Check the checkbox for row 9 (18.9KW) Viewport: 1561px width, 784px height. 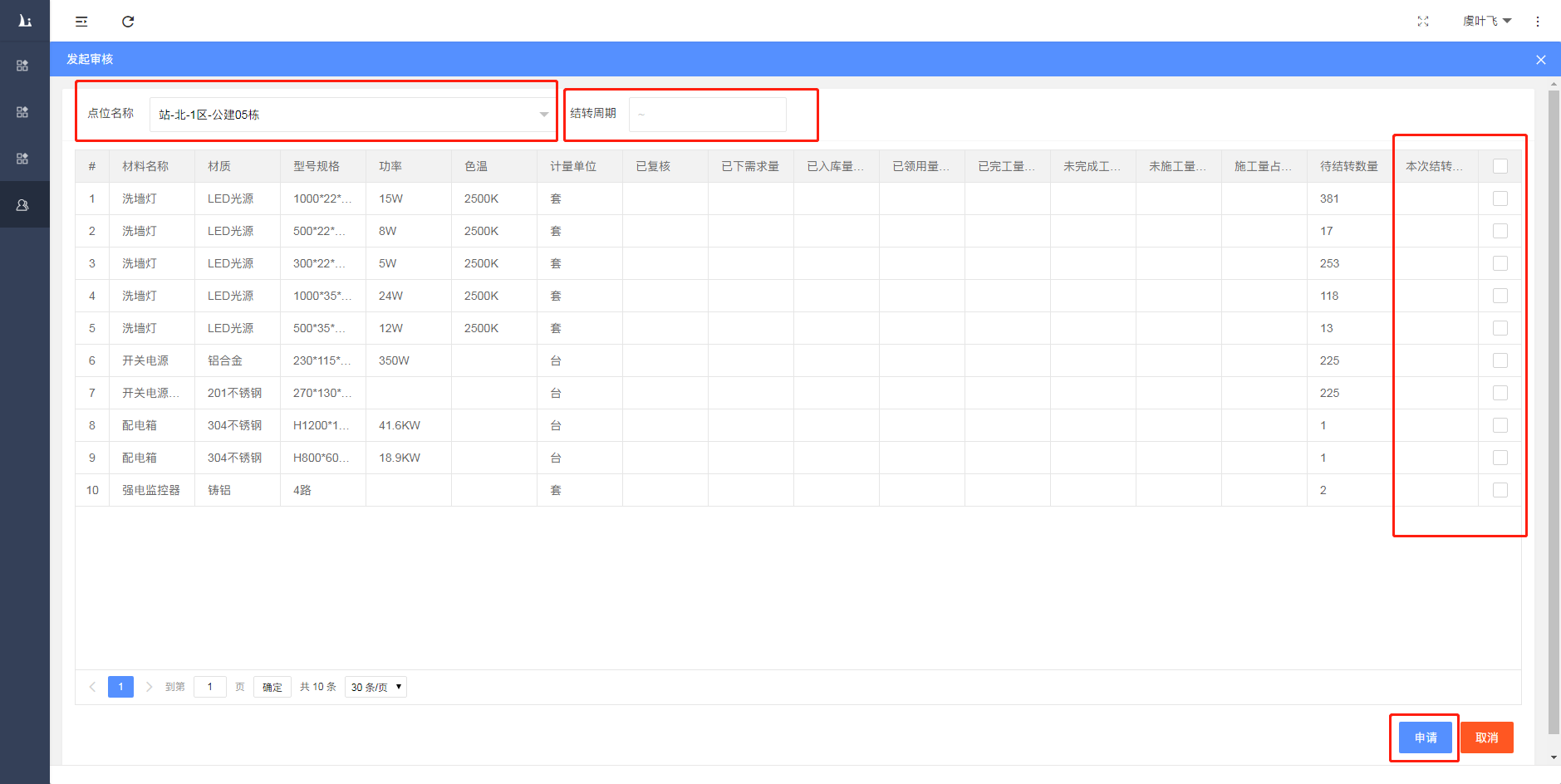coord(1500,458)
